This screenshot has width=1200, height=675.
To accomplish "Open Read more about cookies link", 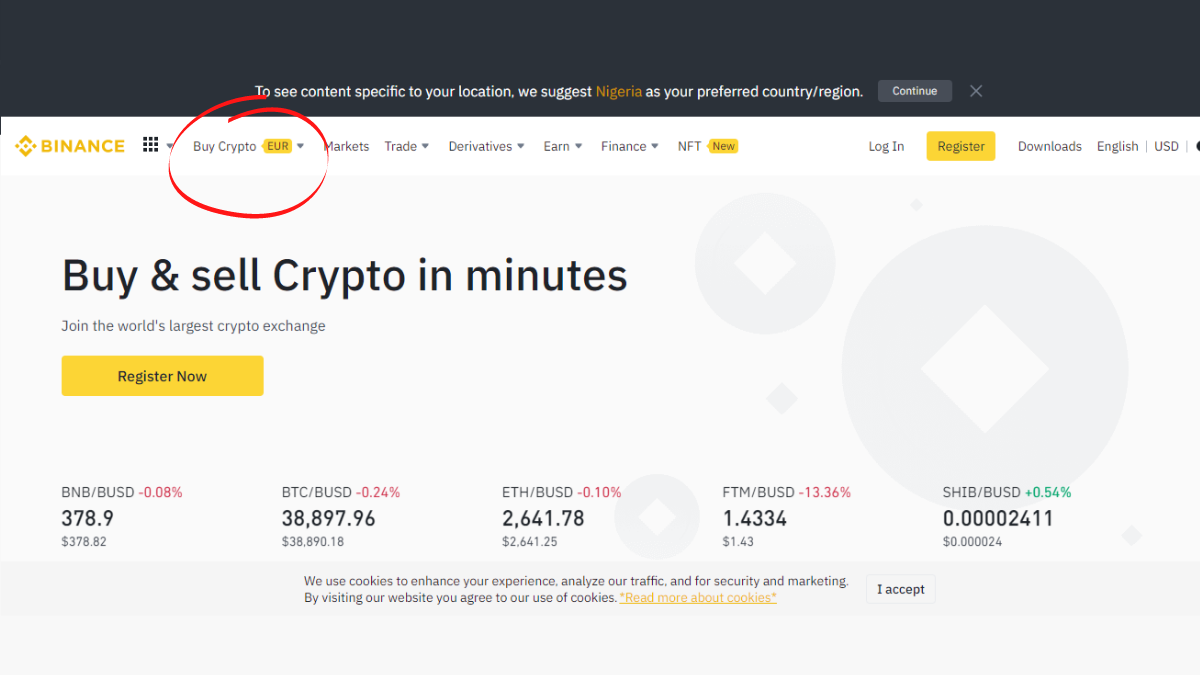I will point(698,597).
